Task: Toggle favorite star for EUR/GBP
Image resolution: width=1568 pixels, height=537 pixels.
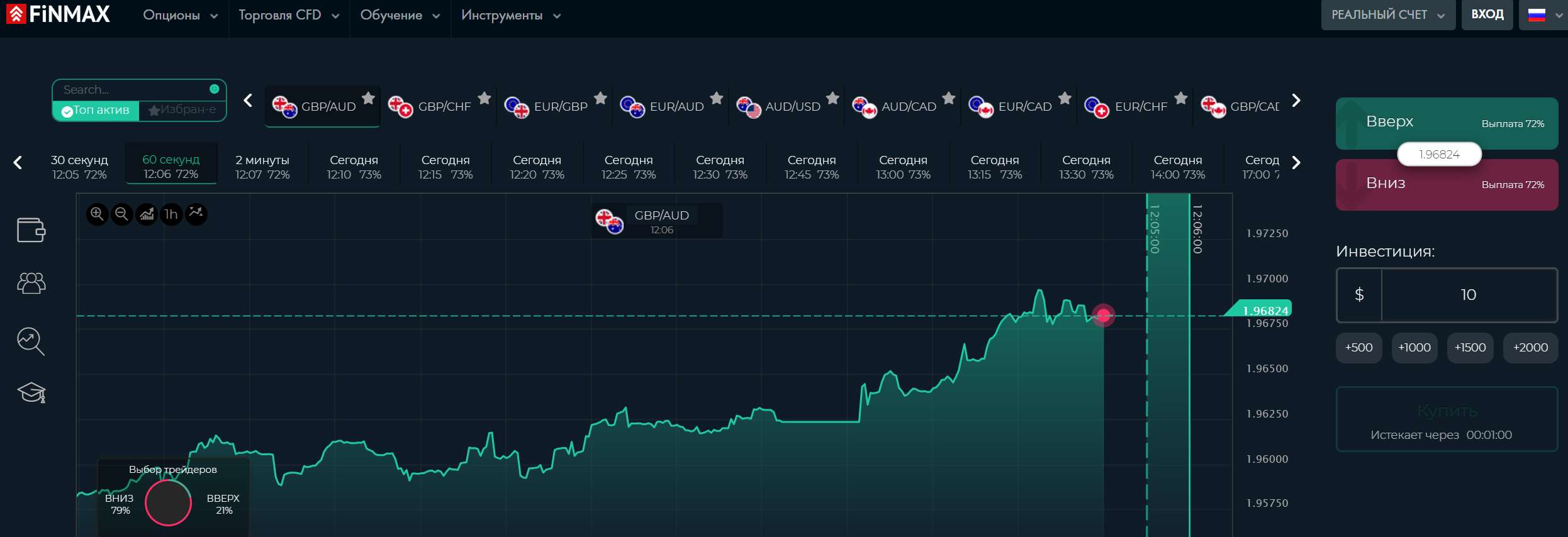Action: coord(601,98)
